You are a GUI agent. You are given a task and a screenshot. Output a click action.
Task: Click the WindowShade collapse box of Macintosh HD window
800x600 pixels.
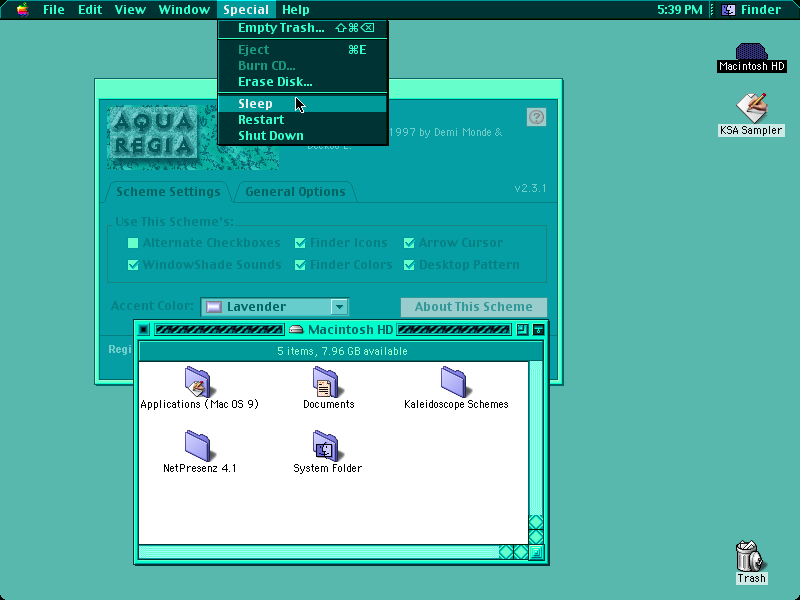pos(538,330)
